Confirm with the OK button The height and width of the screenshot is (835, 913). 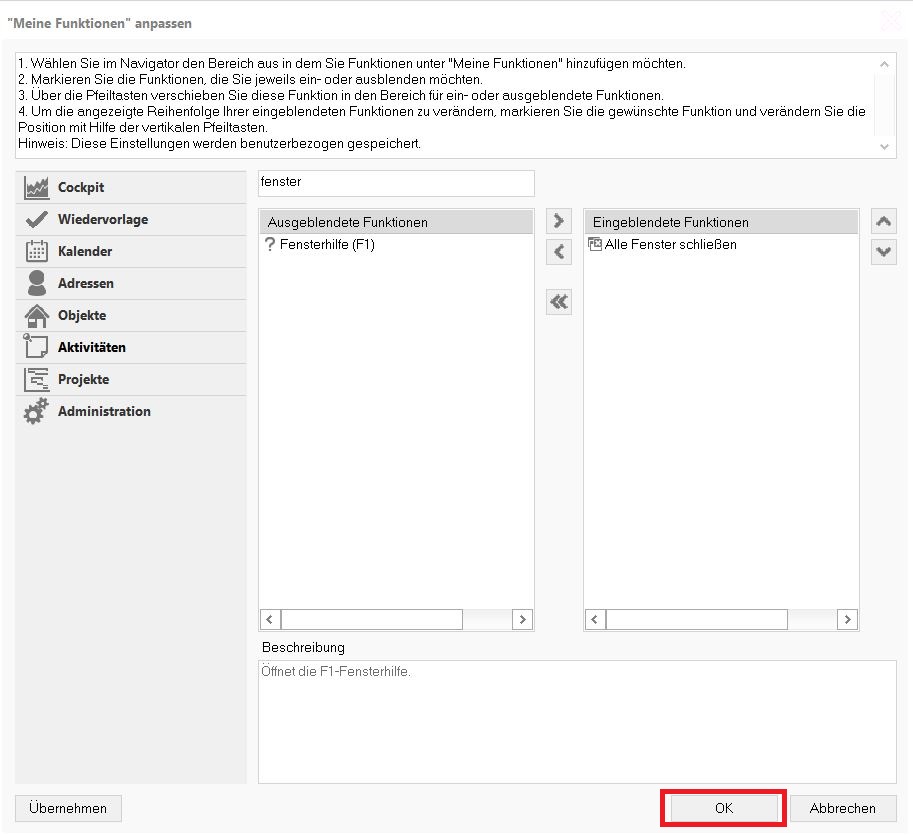pos(723,808)
